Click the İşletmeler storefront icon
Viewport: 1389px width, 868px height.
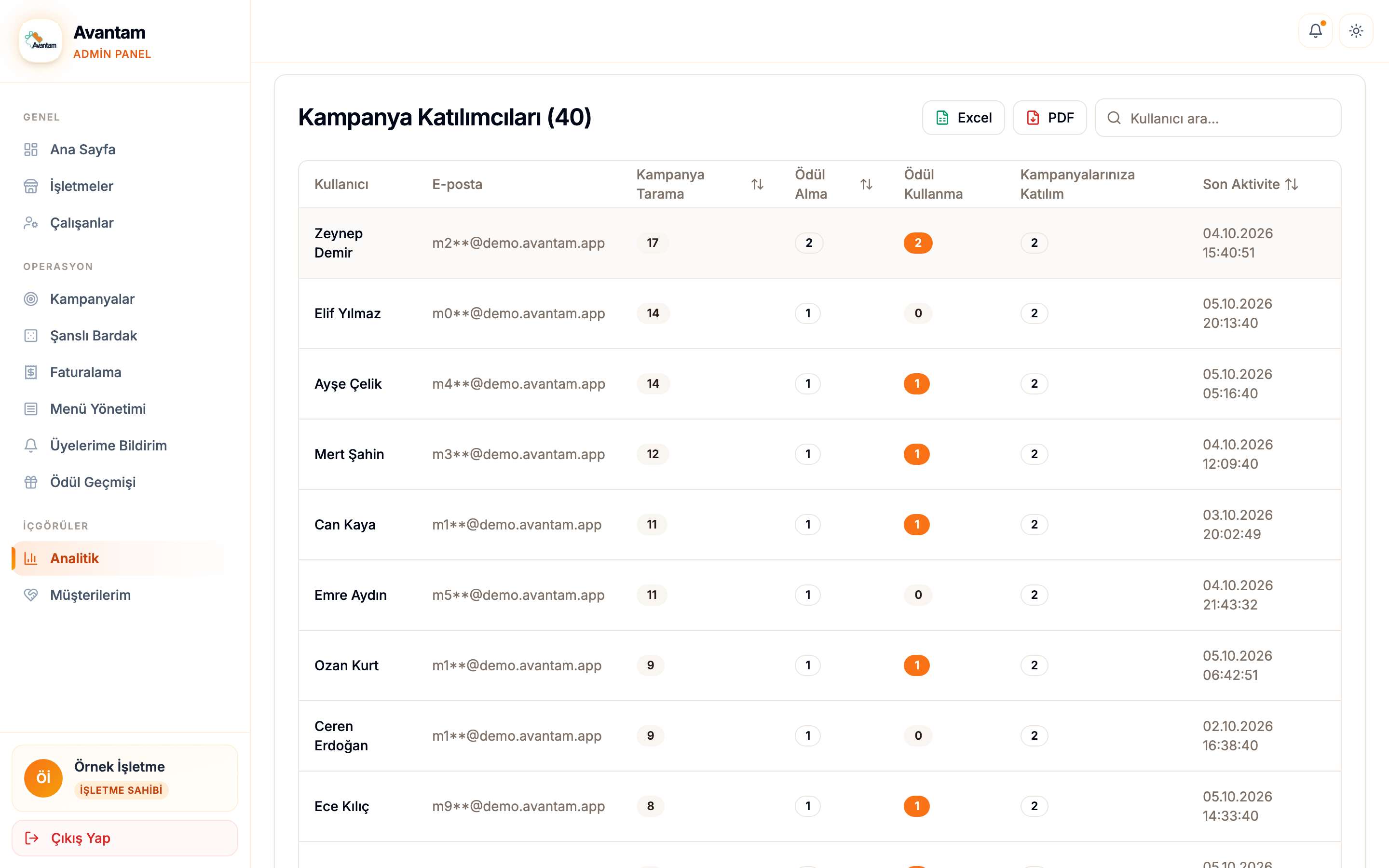pyautogui.click(x=31, y=186)
